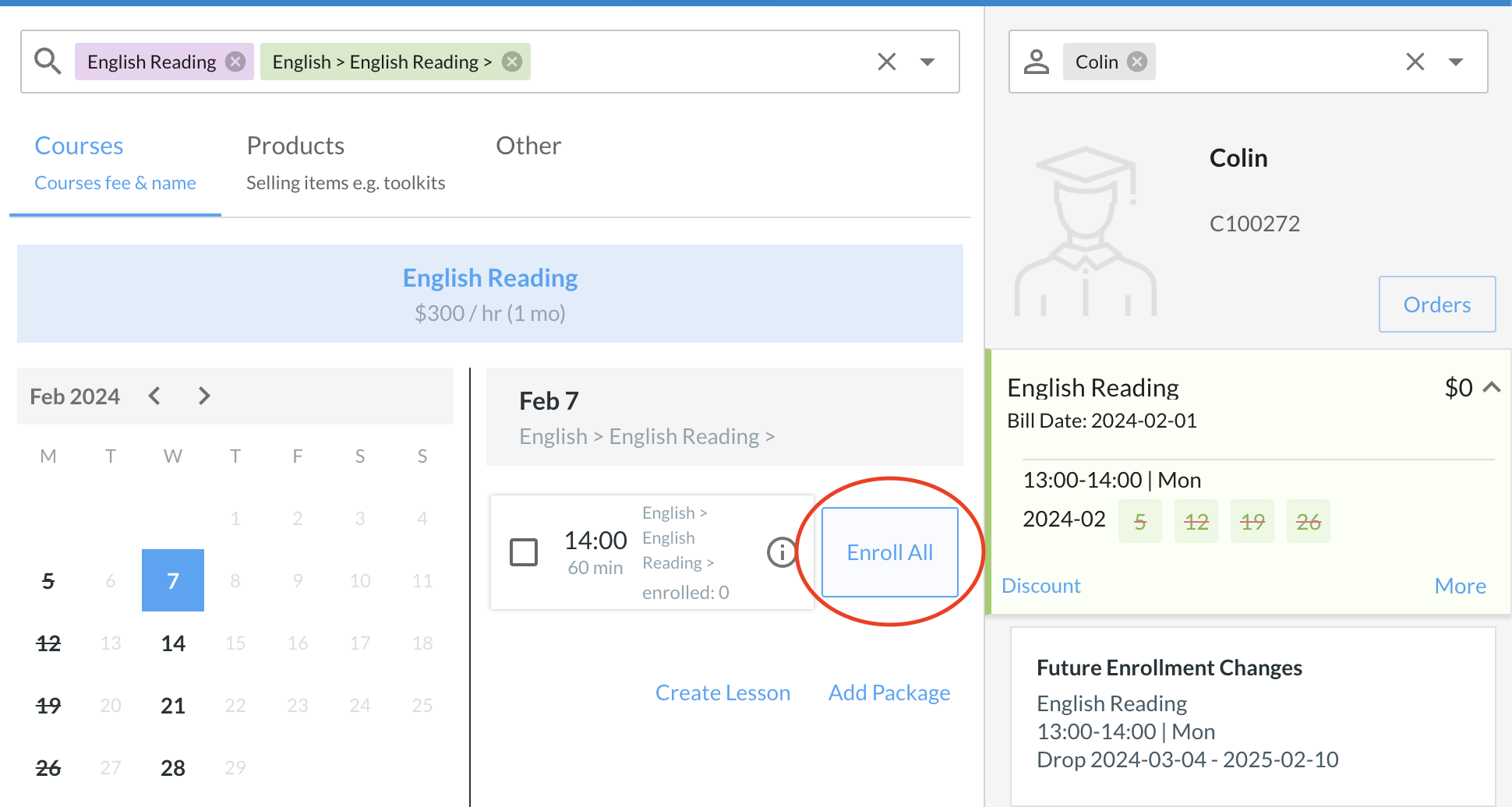Open the course search dropdown arrow
Screen dimensions: 1512x807
927,62
